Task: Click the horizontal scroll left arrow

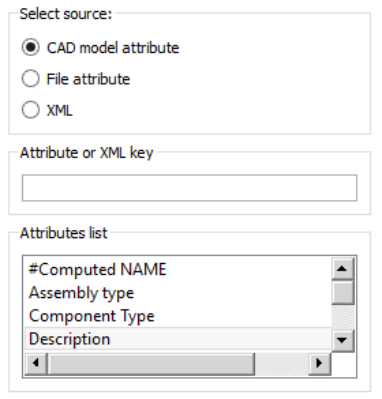Action: 36,363
